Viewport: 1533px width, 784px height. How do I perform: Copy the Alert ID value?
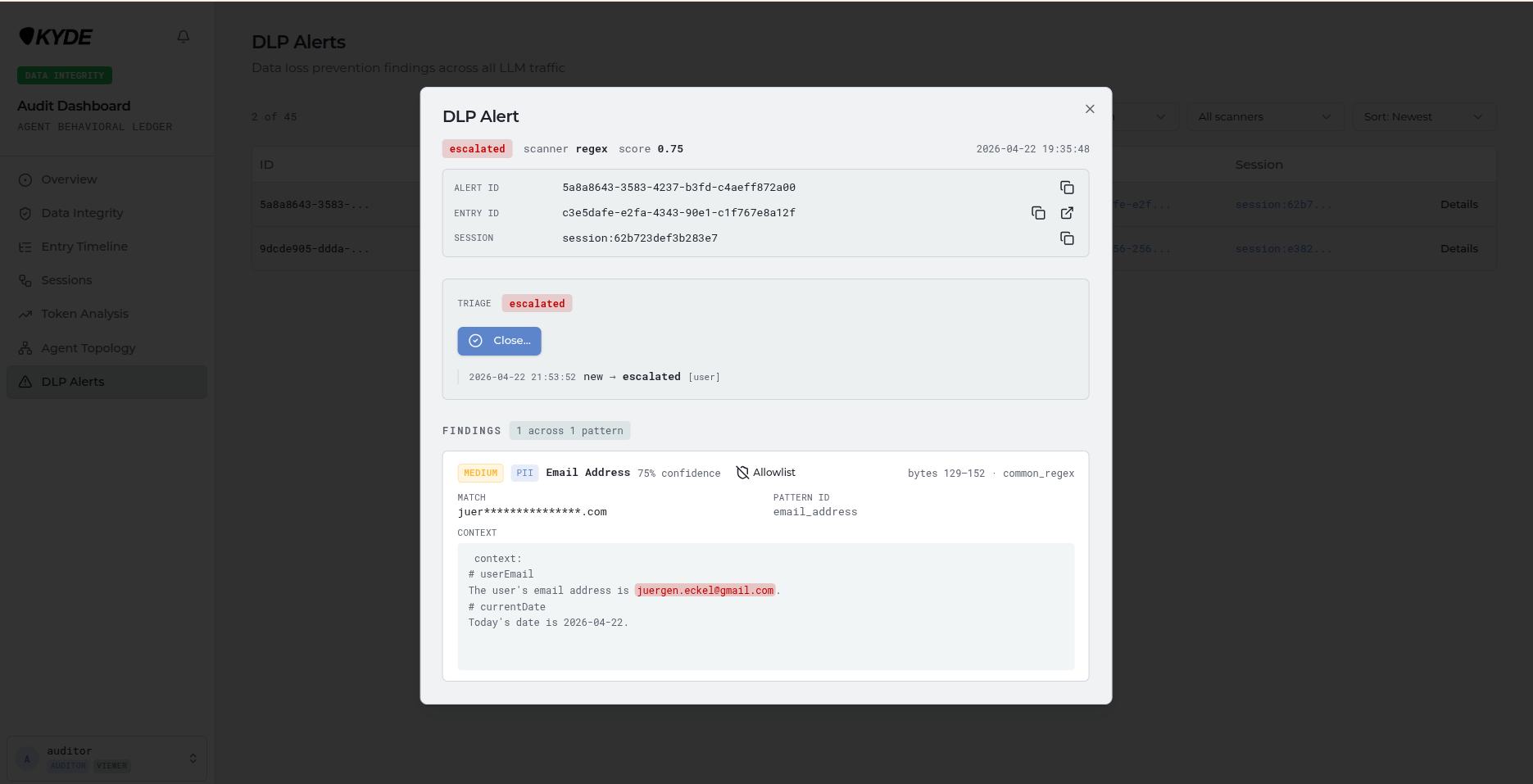(1067, 188)
